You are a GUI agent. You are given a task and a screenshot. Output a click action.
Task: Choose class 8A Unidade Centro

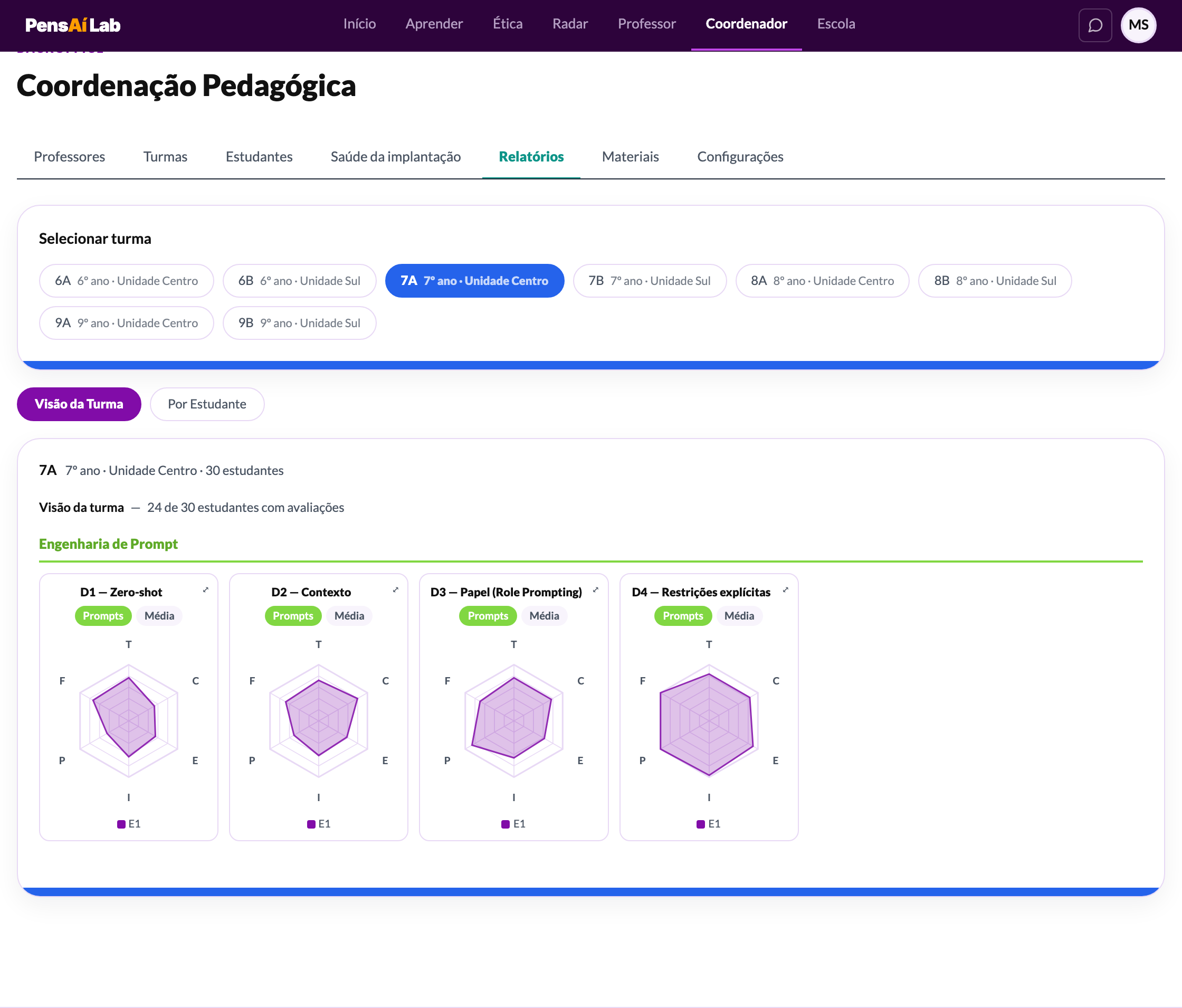coord(822,281)
